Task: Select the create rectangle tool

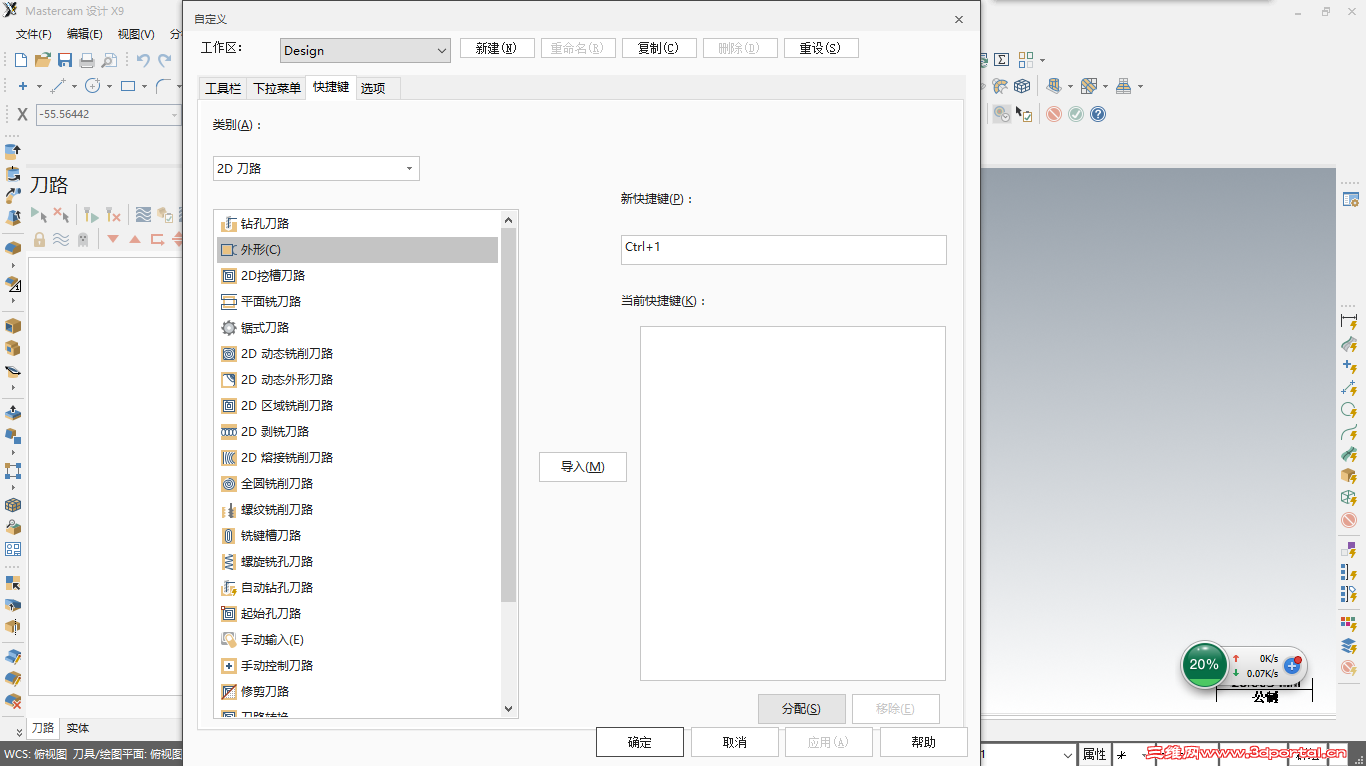Action: coord(128,86)
